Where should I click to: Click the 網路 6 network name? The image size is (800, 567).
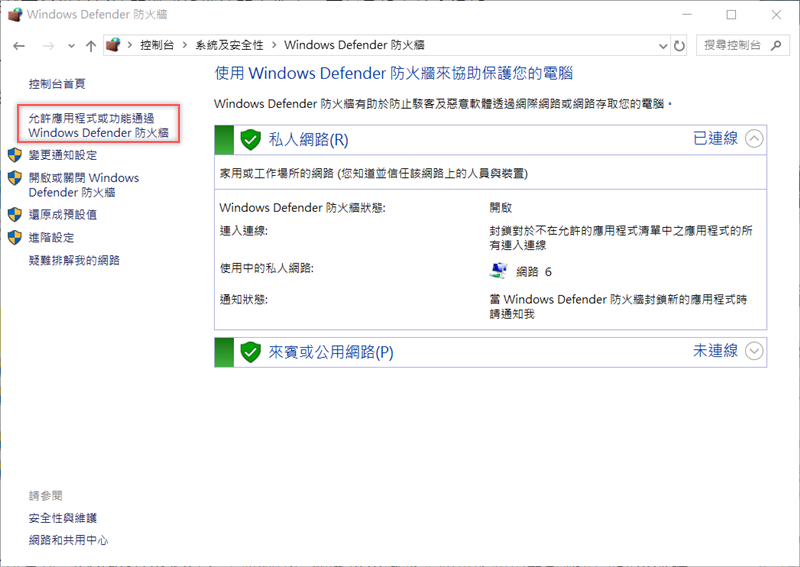[534, 272]
